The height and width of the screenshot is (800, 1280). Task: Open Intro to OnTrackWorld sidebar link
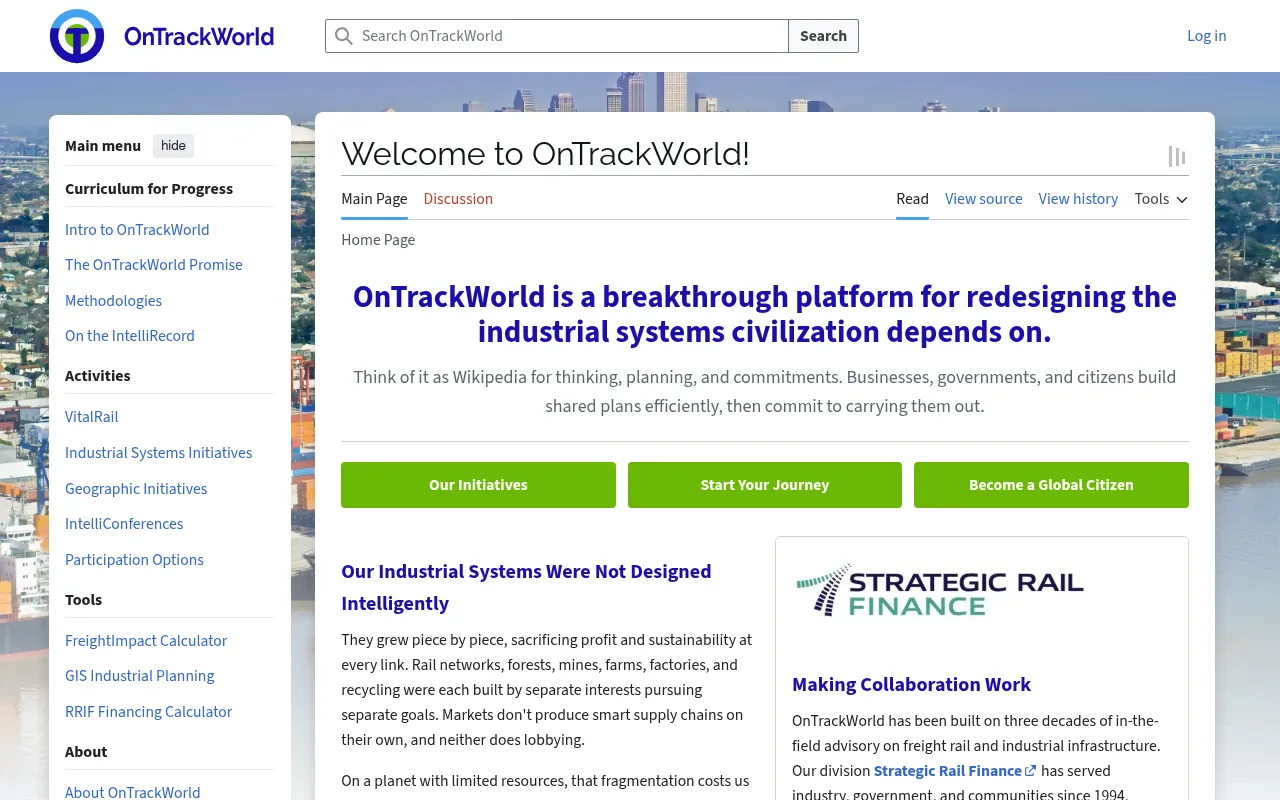(x=137, y=230)
